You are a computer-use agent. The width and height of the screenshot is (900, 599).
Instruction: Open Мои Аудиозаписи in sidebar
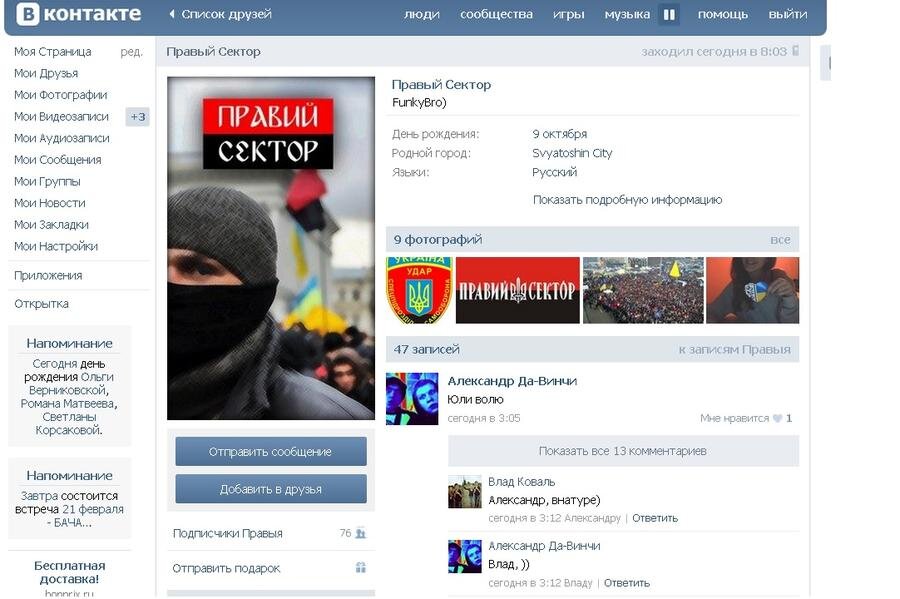61,138
